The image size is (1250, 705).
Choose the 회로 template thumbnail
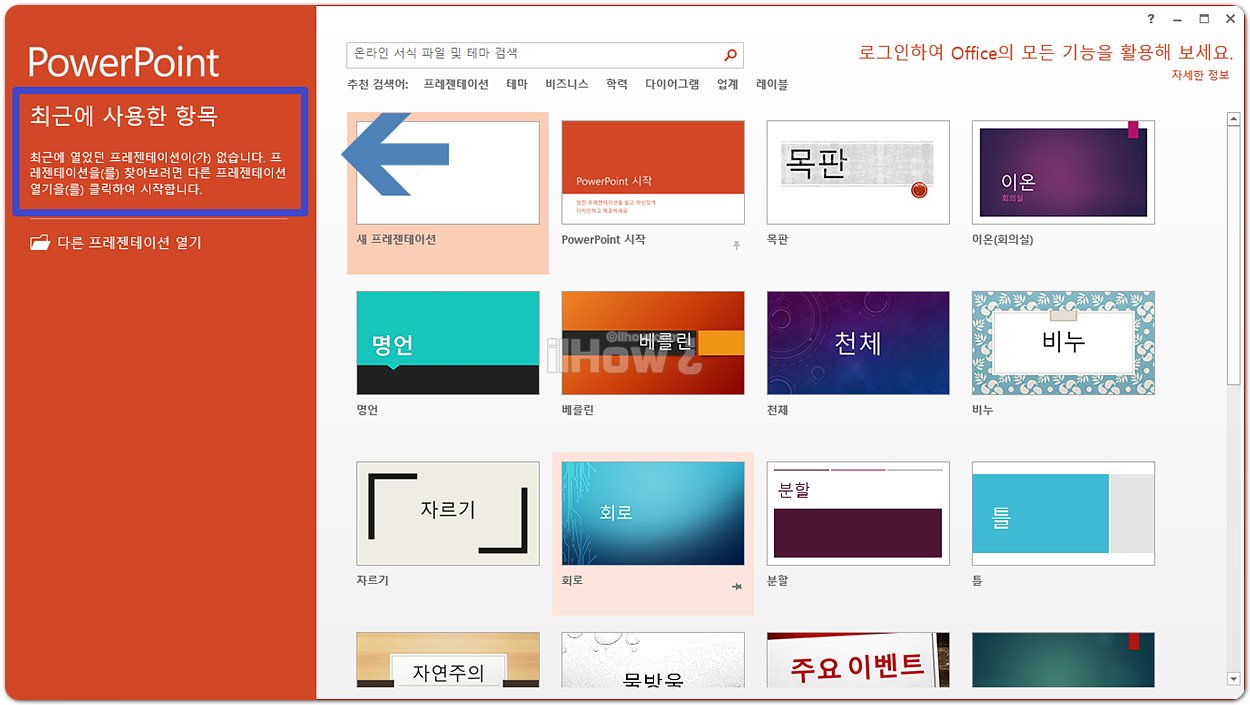[x=653, y=513]
